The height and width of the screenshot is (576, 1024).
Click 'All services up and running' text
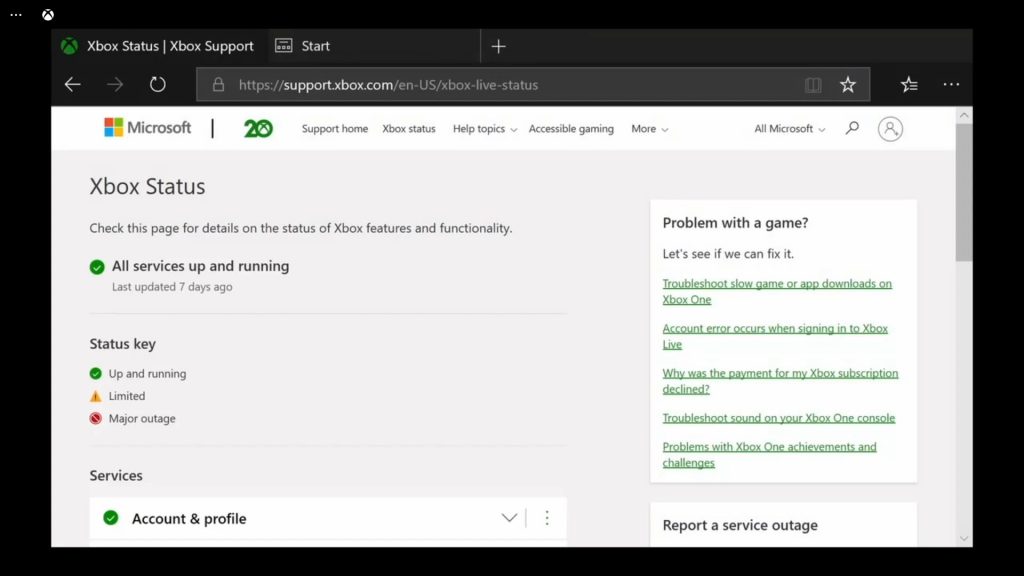[x=200, y=266]
